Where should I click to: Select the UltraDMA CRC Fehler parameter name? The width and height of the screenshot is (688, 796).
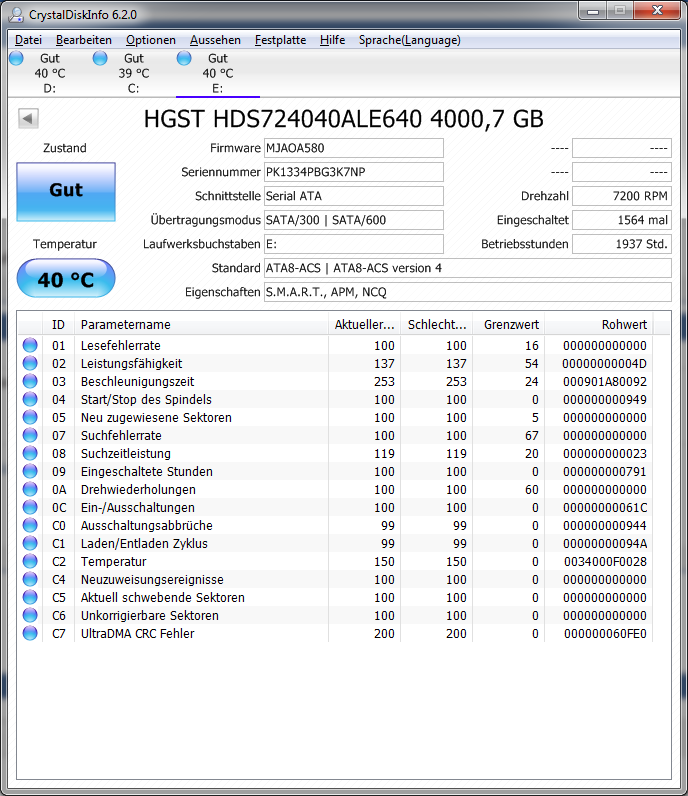tap(138, 634)
